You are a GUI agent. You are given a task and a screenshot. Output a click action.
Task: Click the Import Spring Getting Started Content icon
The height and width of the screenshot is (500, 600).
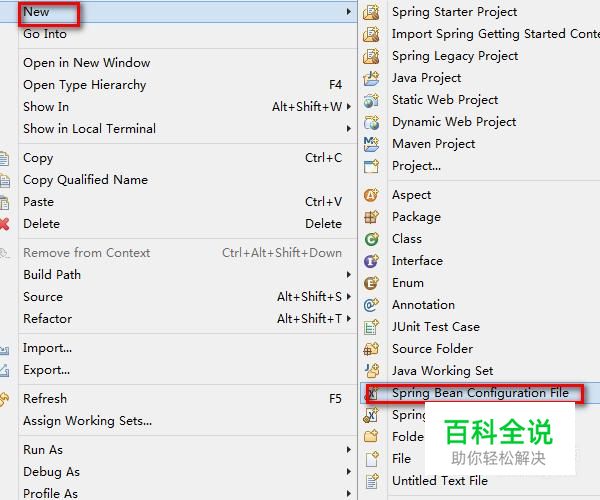(371, 34)
